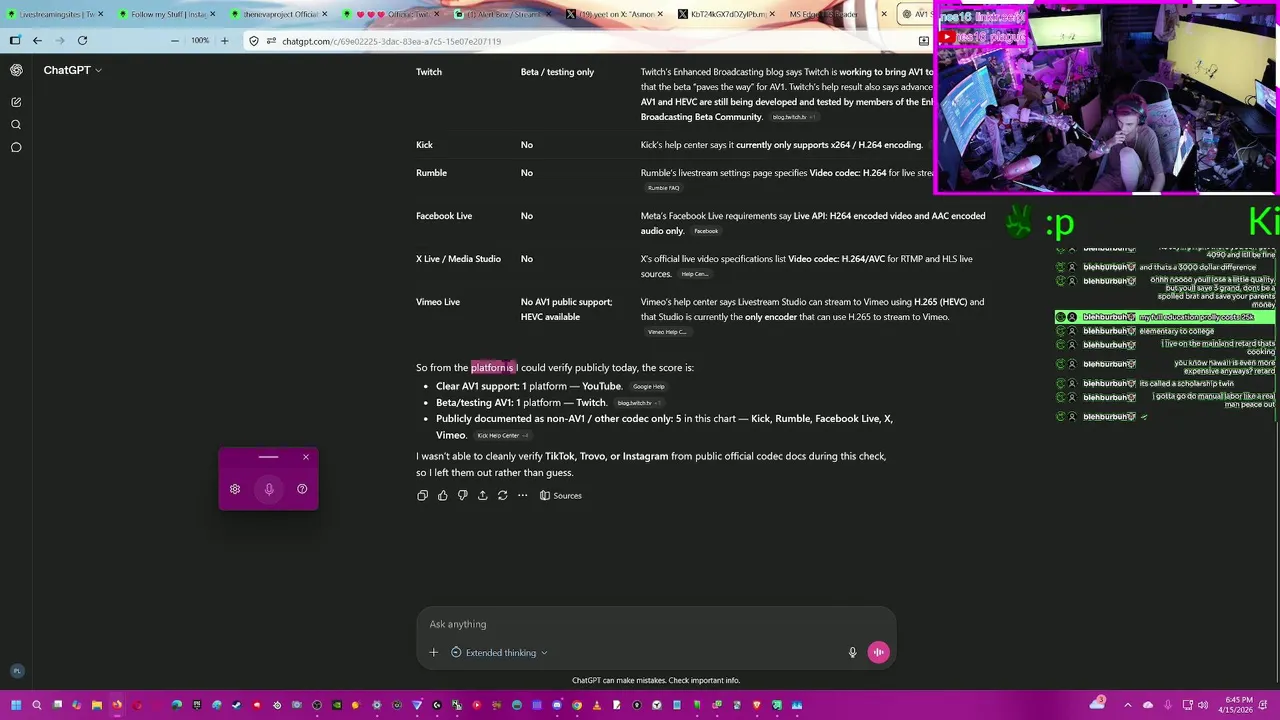The image size is (1280, 720).
Task: Open search chats in sidebar
Action: point(16,125)
